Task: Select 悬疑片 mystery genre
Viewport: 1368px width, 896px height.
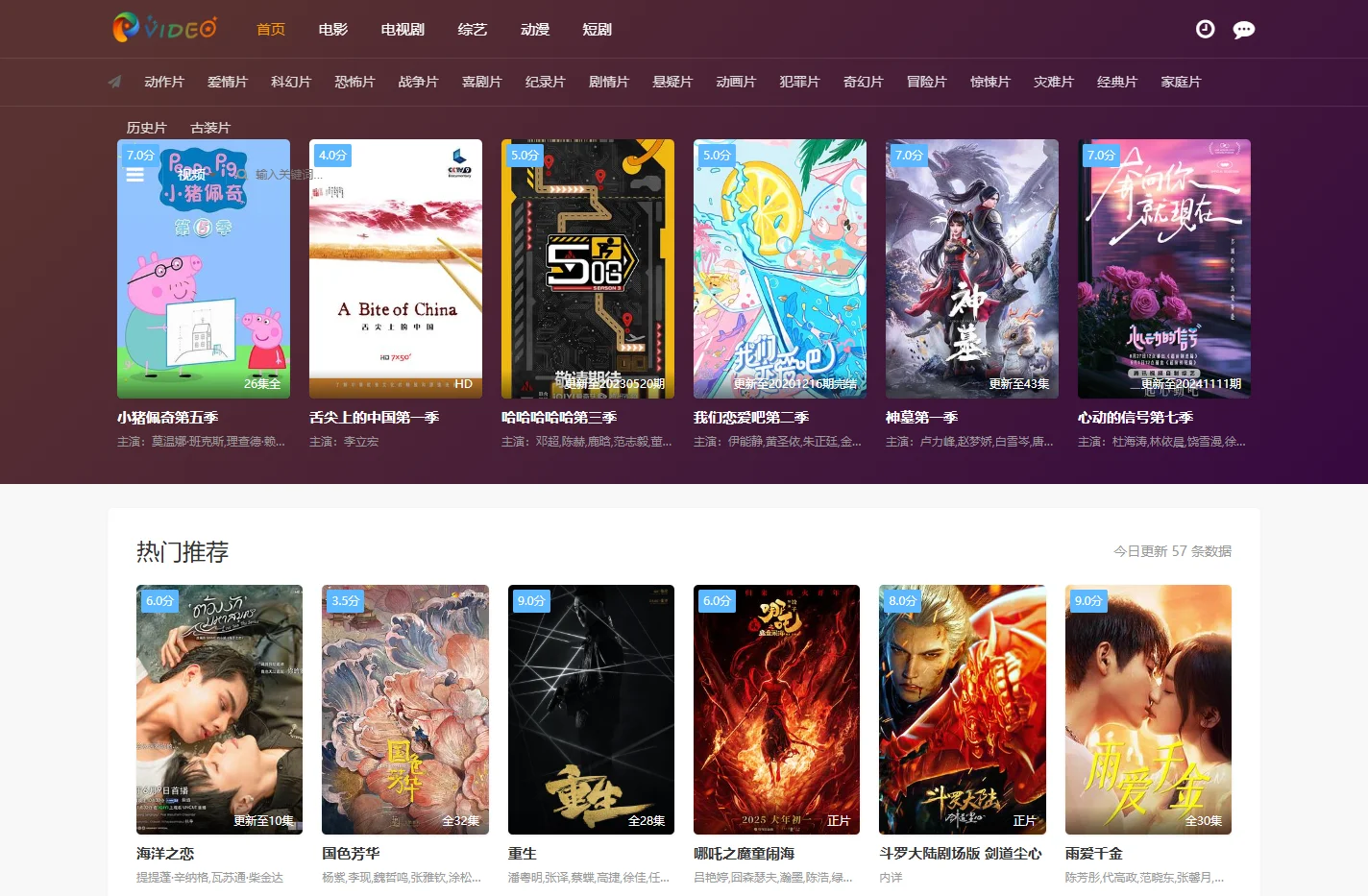Action: [x=672, y=82]
